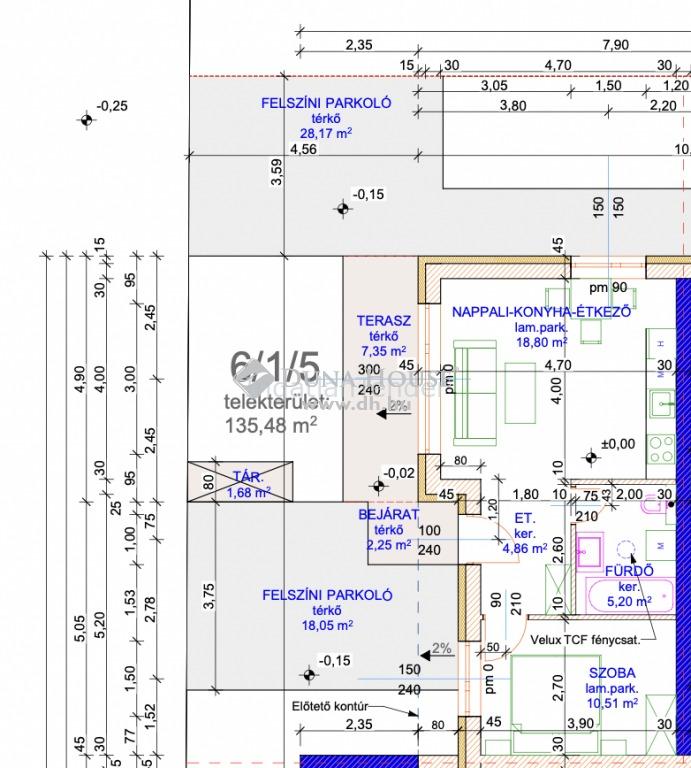Viewport: 691px width, 768px height.
Task: Click the '3,80' dimension value
Action: [x=513, y=105]
